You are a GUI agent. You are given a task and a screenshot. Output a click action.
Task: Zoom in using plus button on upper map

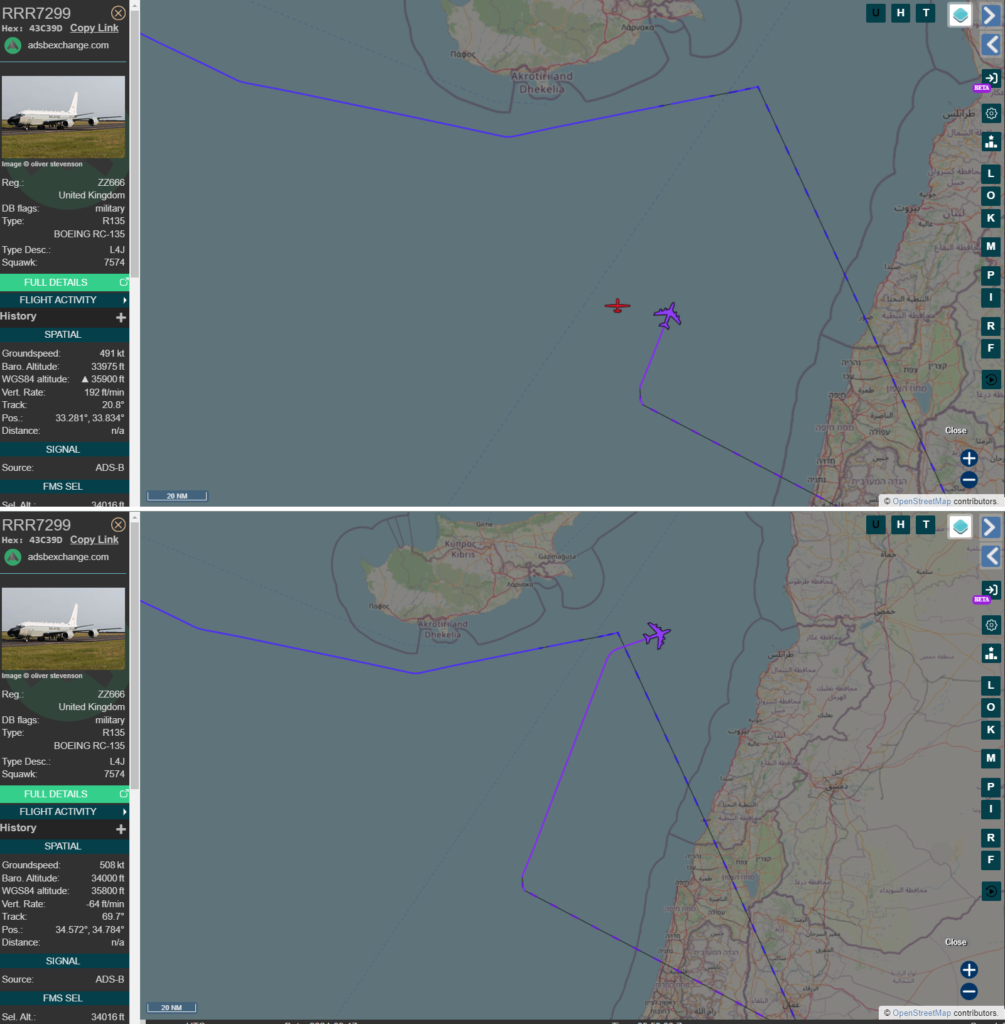point(969,458)
